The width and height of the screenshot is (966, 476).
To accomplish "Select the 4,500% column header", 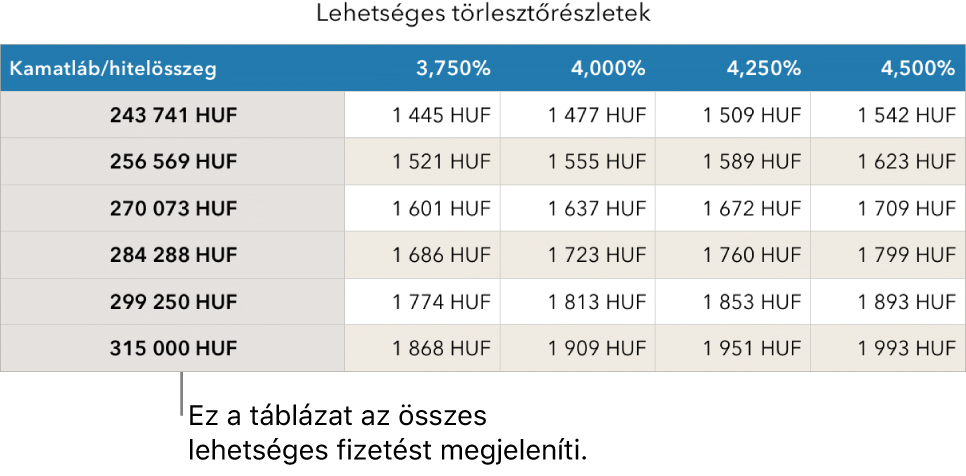I will pos(888,69).
